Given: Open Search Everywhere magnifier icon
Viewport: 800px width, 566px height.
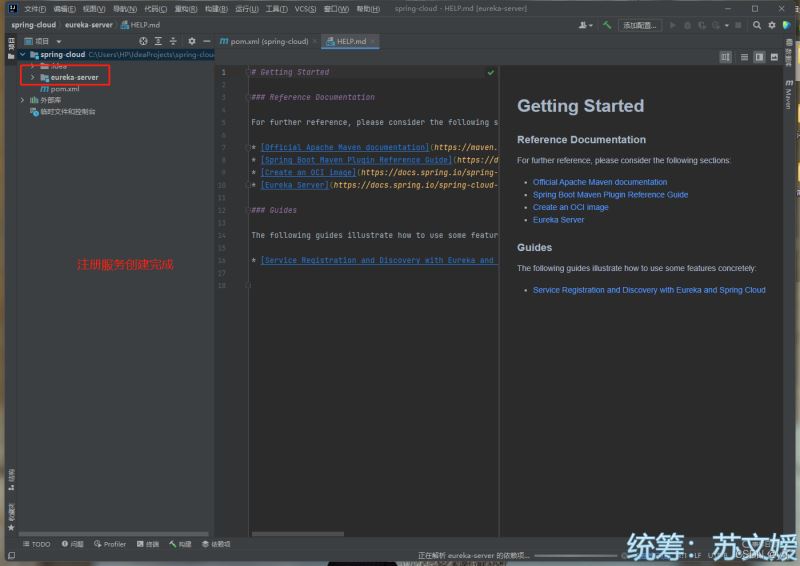Looking at the screenshot, I should 757,25.
